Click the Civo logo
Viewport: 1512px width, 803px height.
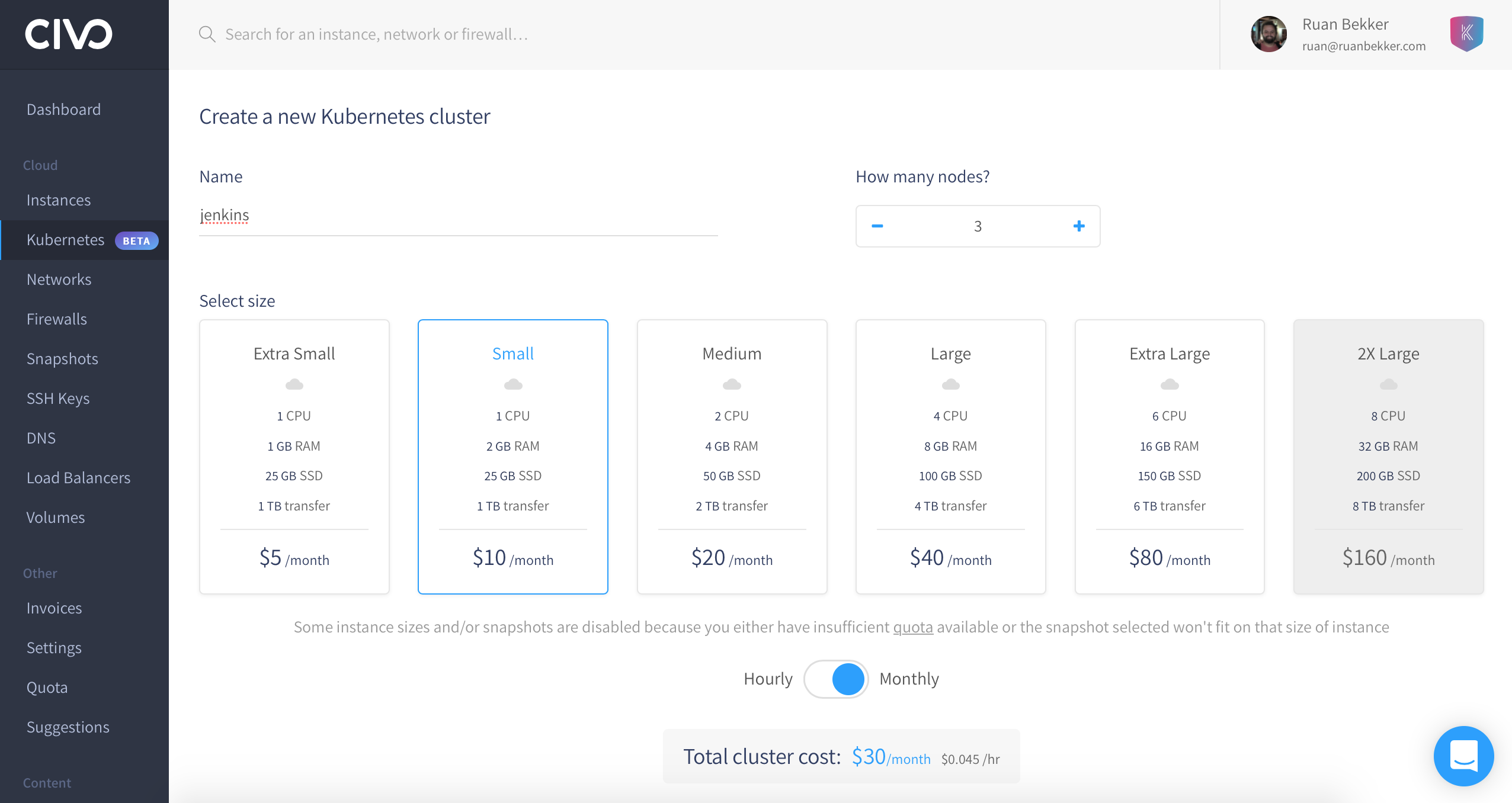point(69,34)
